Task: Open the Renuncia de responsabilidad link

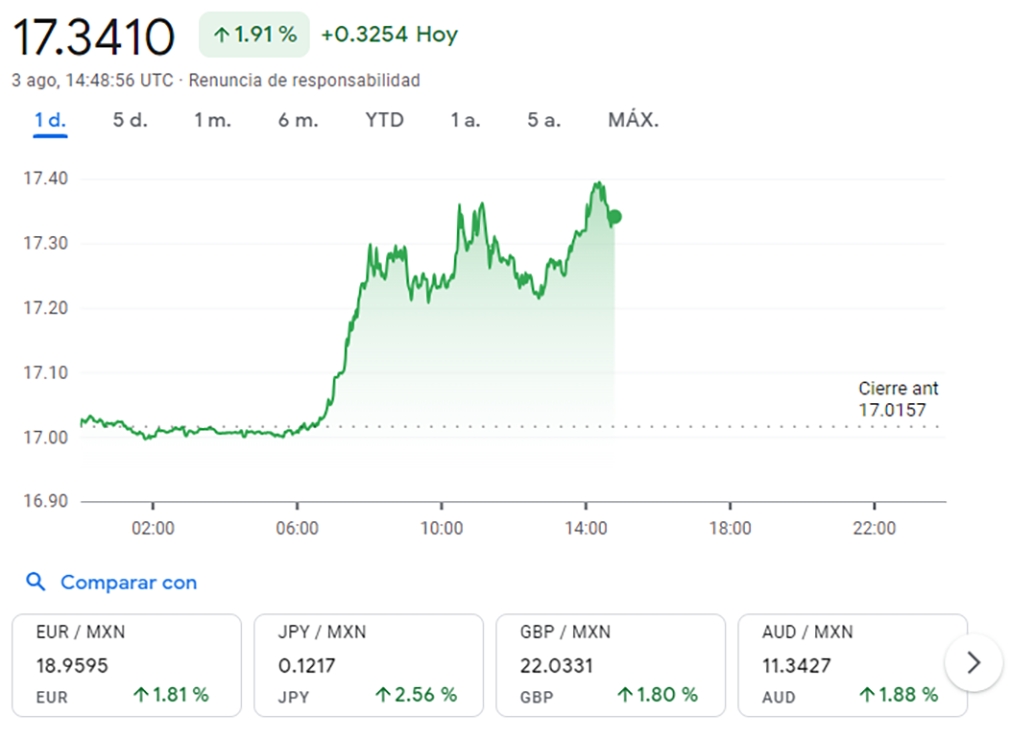Action: click(304, 81)
